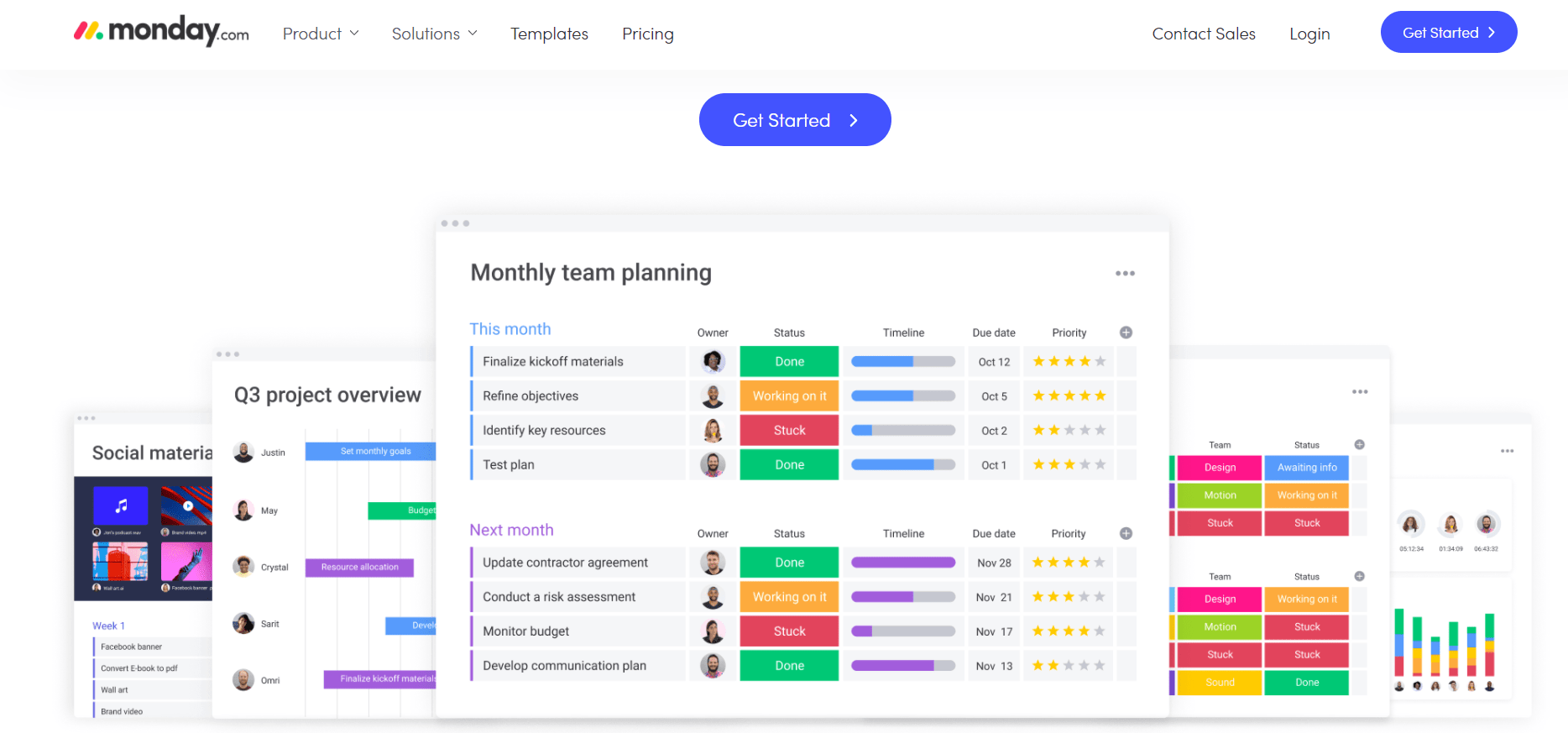This screenshot has height=733, width=1568.
Task: Open options menu on the team status board
Action: (1360, 392)
